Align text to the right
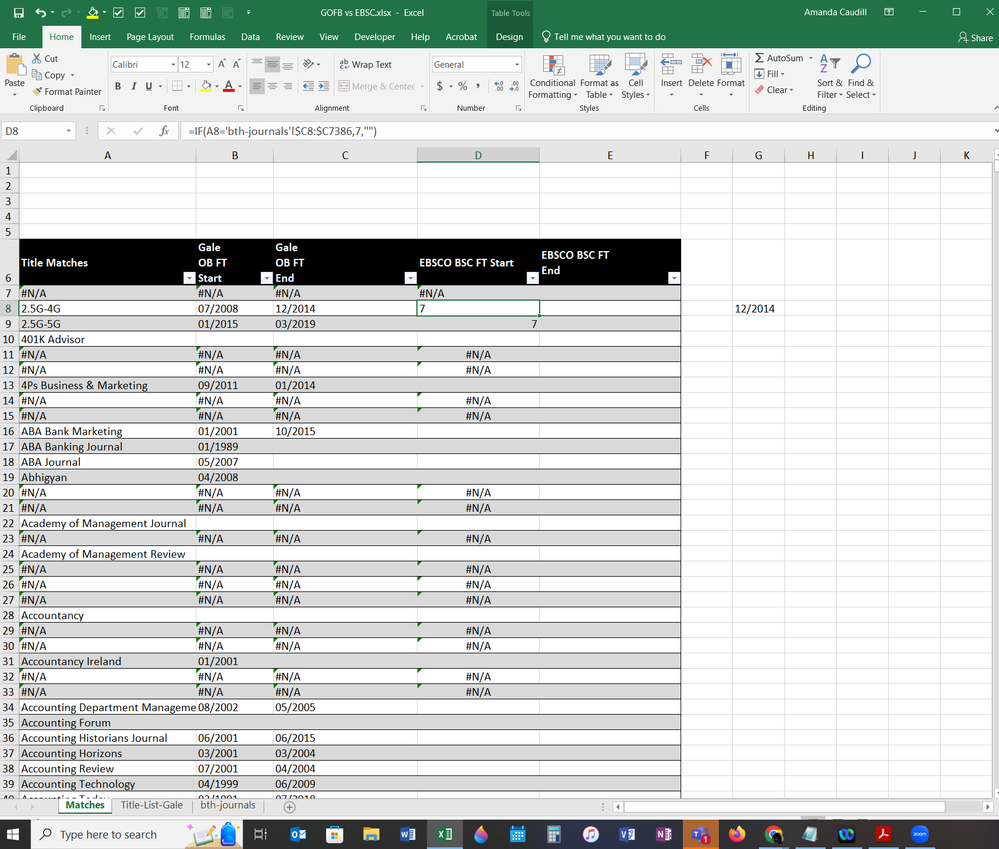This screenshot has width=999, height=849. (288, 86)
